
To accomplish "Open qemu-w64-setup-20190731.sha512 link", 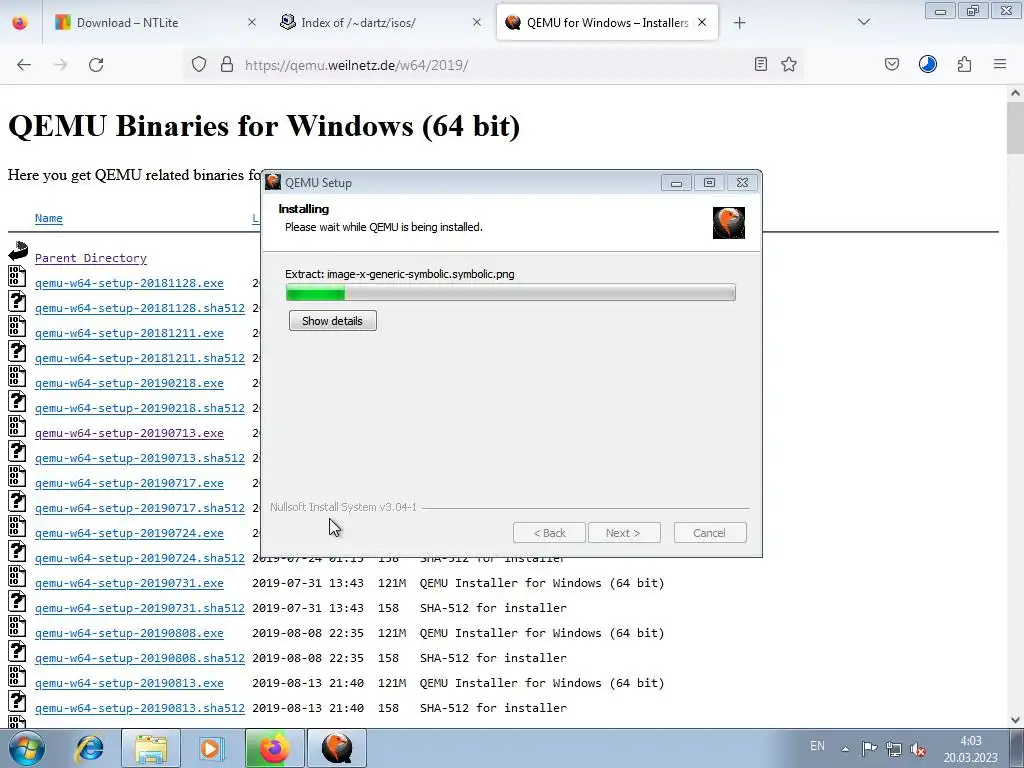I will click(140, 608).
